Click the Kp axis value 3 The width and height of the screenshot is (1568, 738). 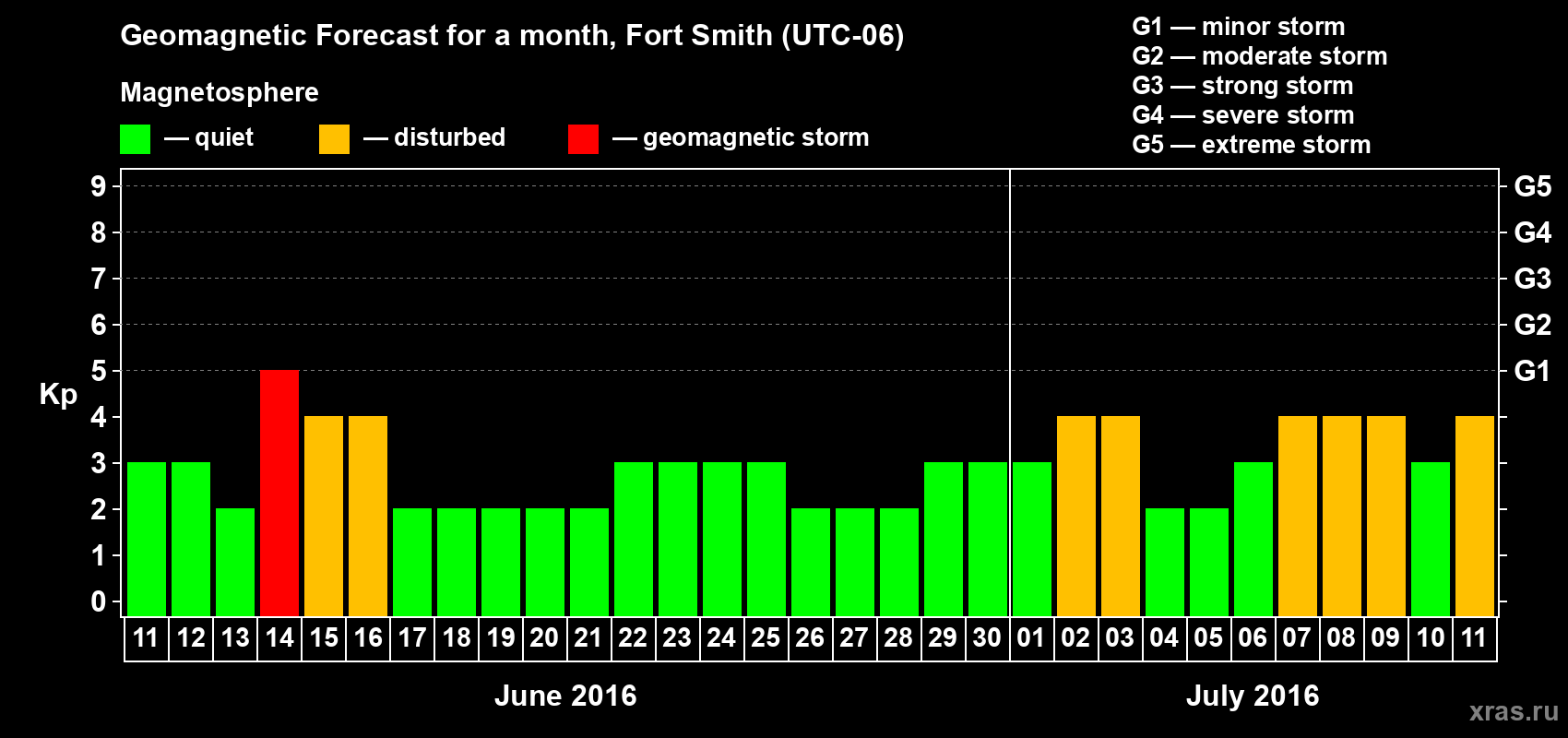click(99, 463)
